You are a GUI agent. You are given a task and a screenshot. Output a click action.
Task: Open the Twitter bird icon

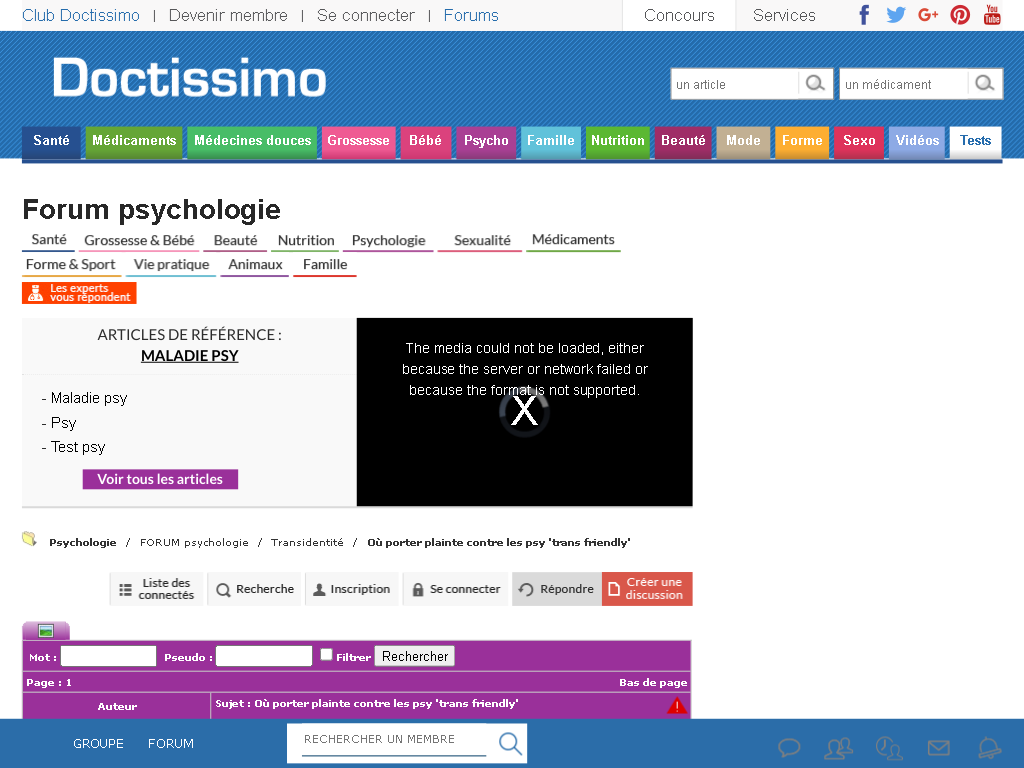(895, 14)
